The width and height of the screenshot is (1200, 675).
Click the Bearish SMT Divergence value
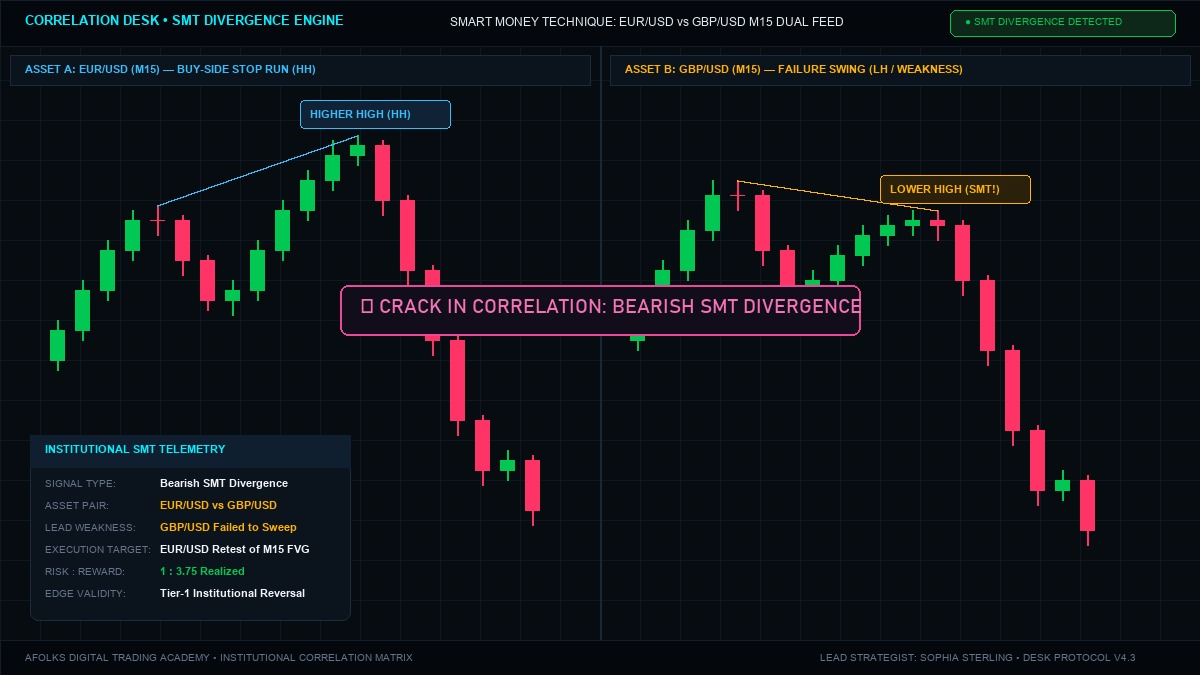coord(224,483)
